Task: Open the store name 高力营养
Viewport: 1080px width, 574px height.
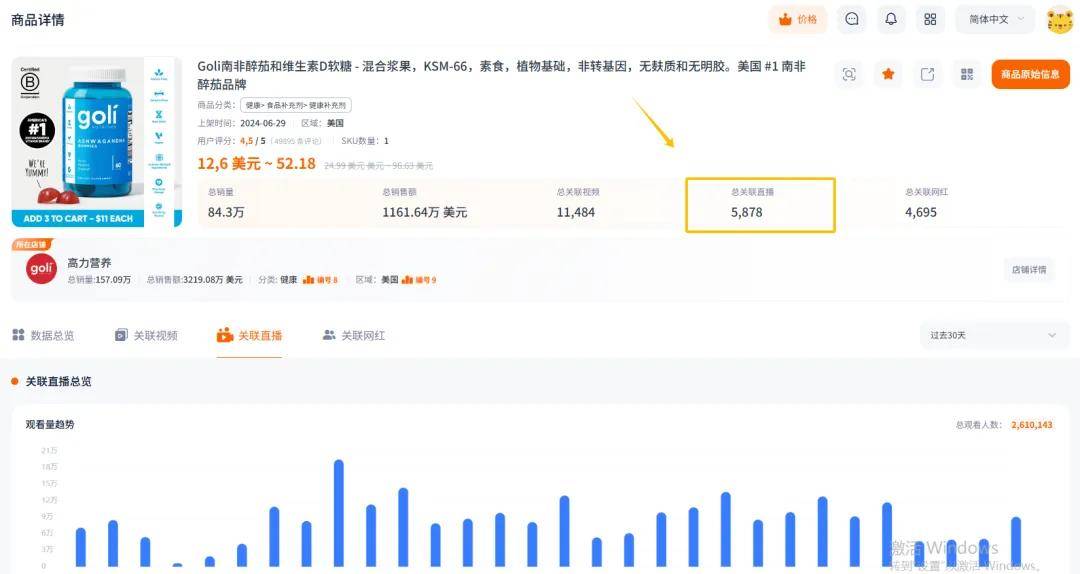Action: (89, 263)
